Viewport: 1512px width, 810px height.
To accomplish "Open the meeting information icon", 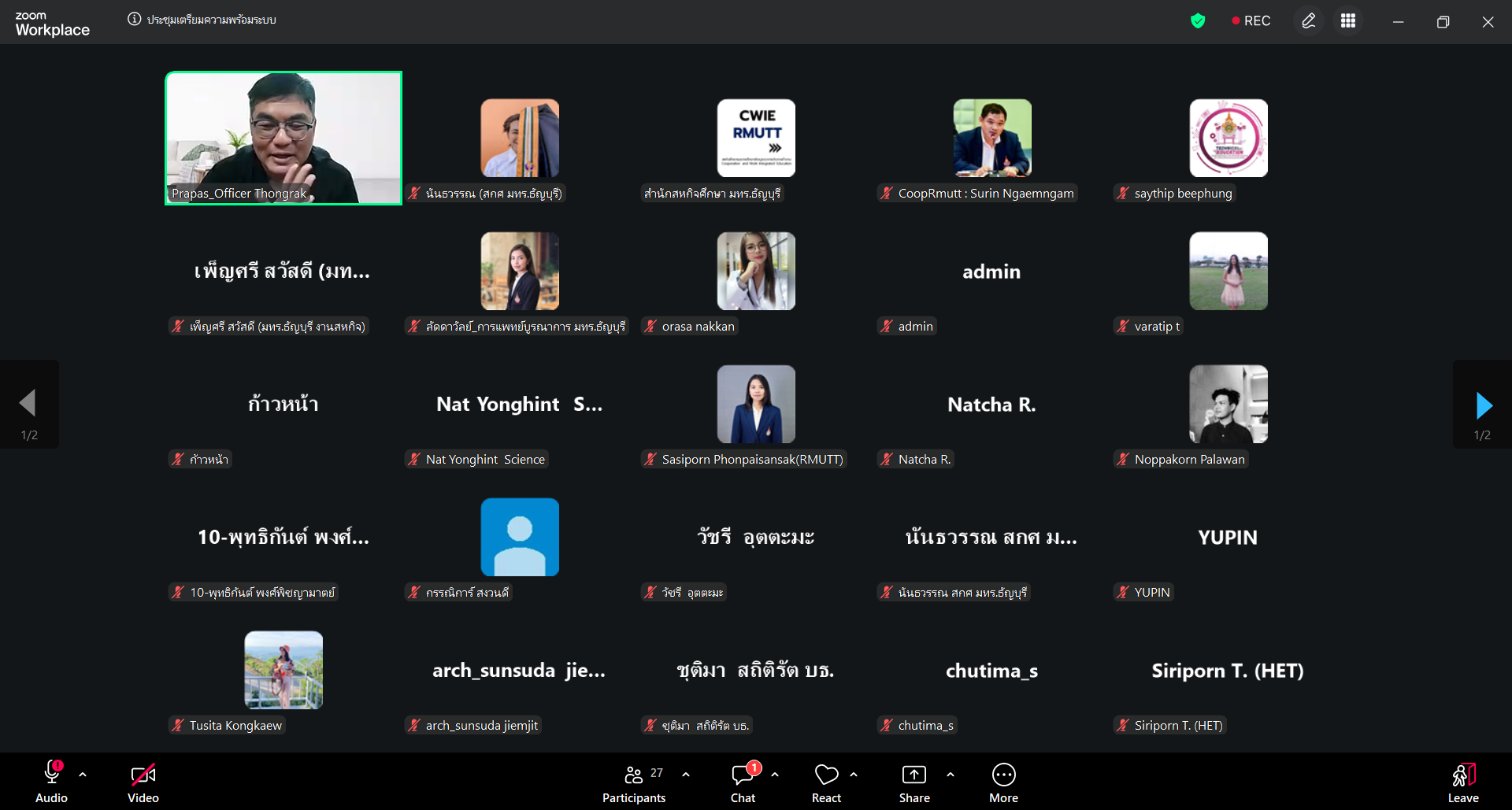I will tap(134, 20).
